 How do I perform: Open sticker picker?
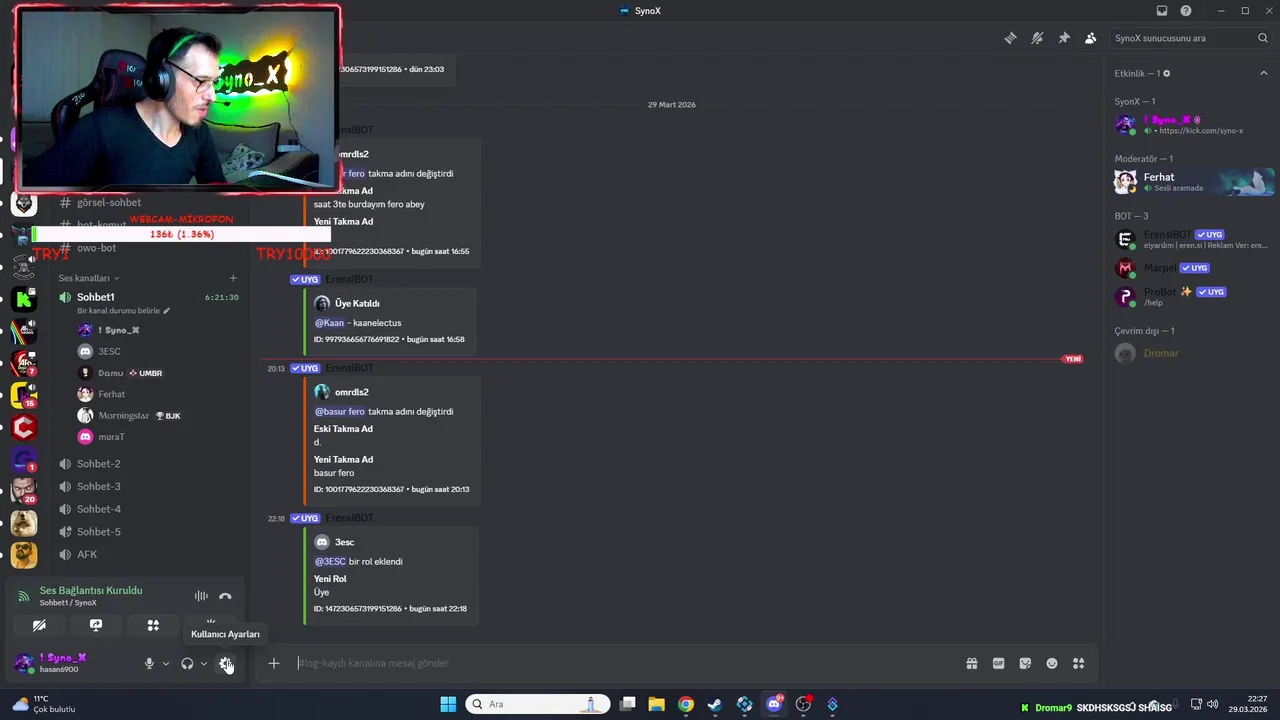pyautogui.click(x=1025, y=663)
